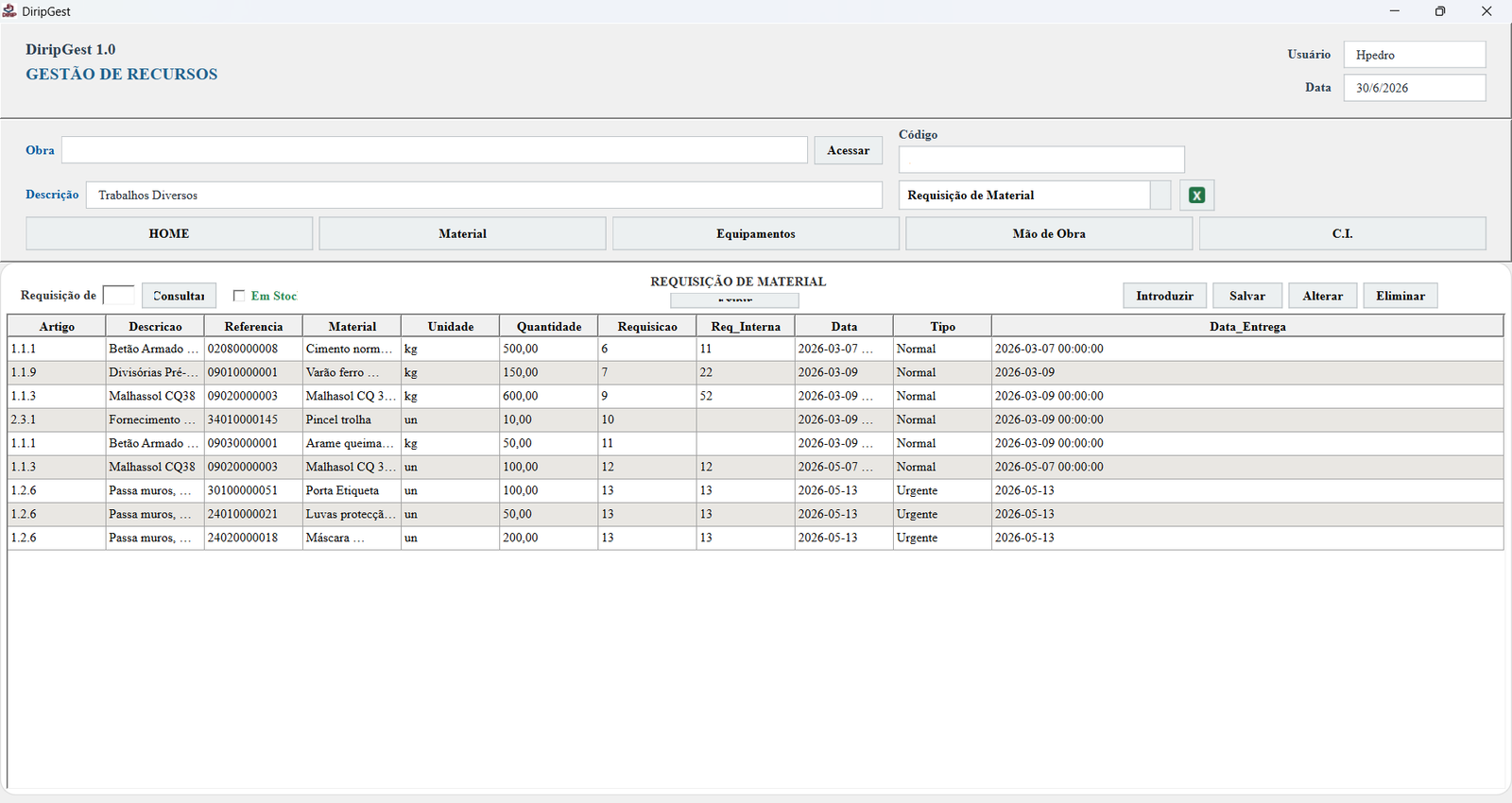Click the Eliminar button
The width and height of the screenshot is (1512, 803).
click(1400, 296)
